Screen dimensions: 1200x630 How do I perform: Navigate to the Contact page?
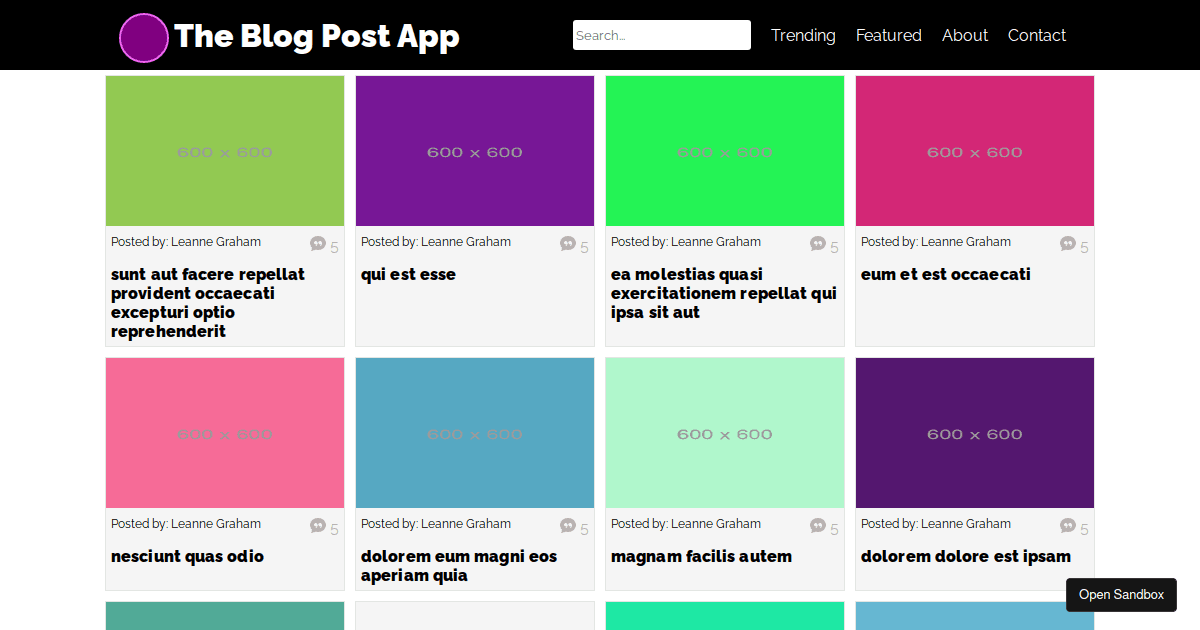pos(1037,35)
